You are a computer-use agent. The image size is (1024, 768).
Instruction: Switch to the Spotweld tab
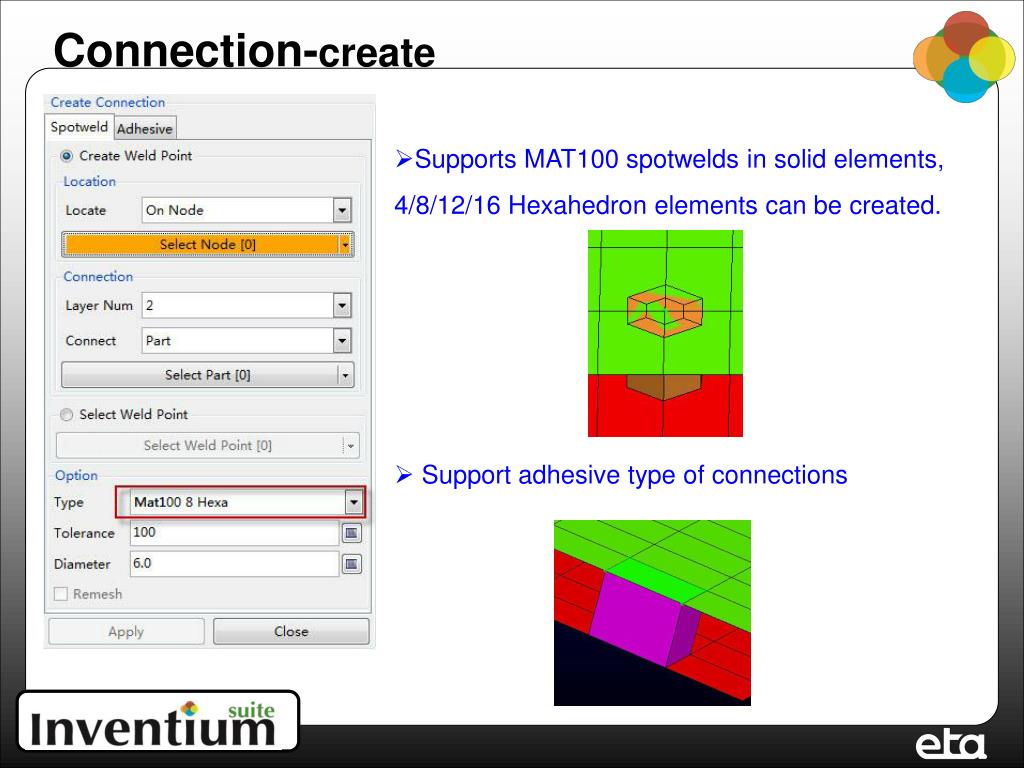pyautogui.click(x=79, y=127)
